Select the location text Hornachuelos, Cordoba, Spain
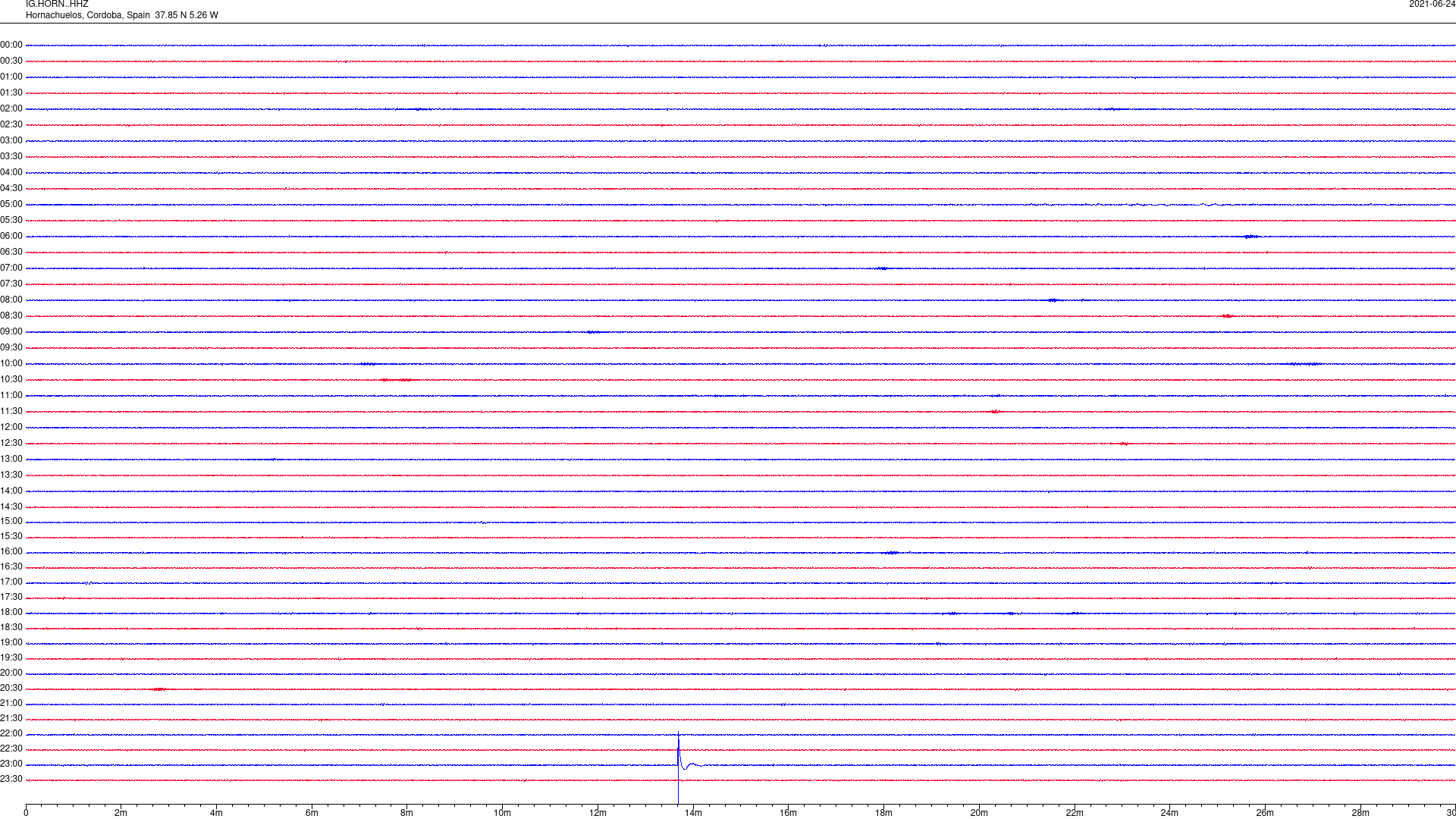 pos(88,15)
